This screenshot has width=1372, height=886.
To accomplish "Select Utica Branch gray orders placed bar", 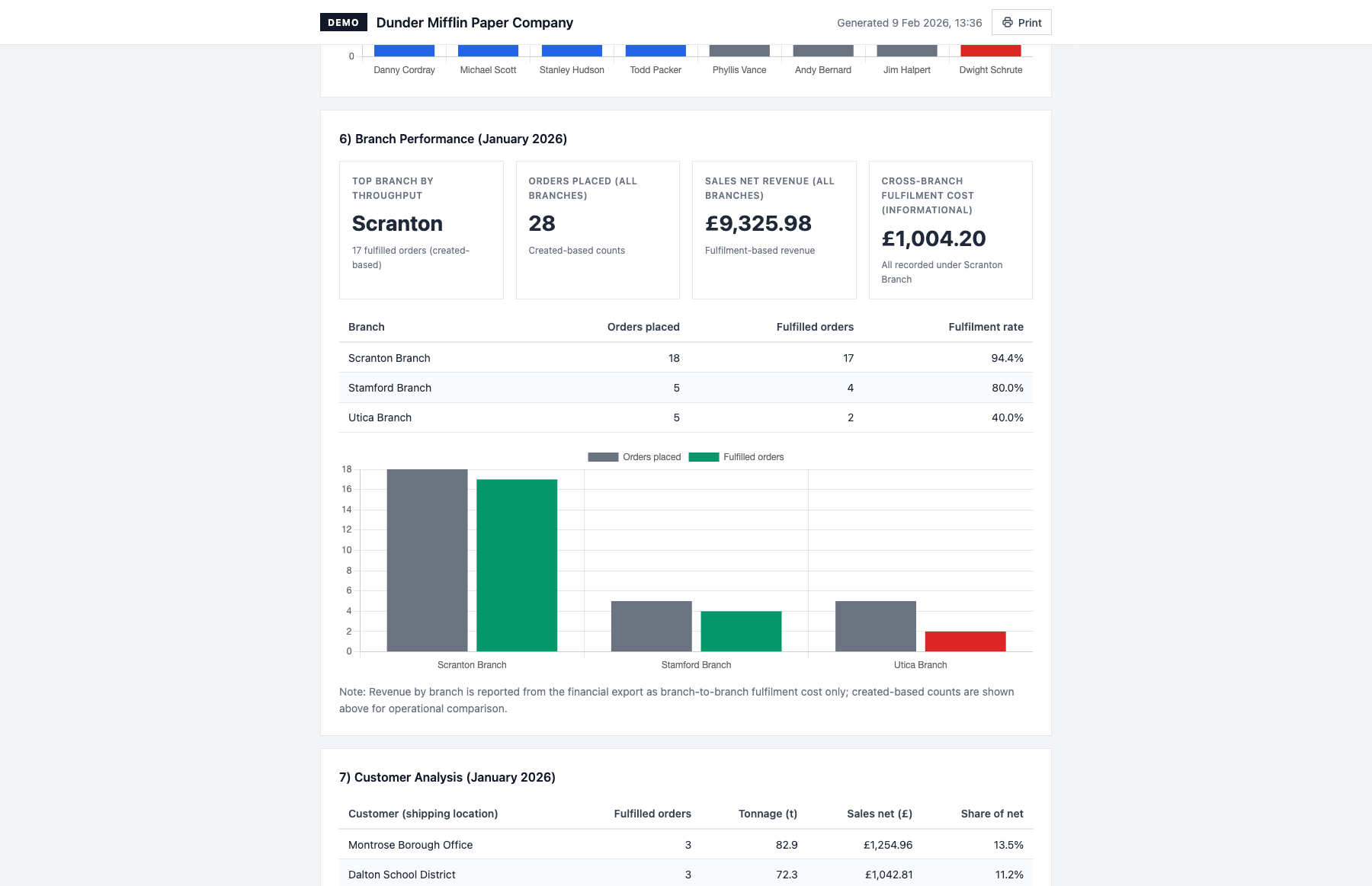I will point(875,626).
